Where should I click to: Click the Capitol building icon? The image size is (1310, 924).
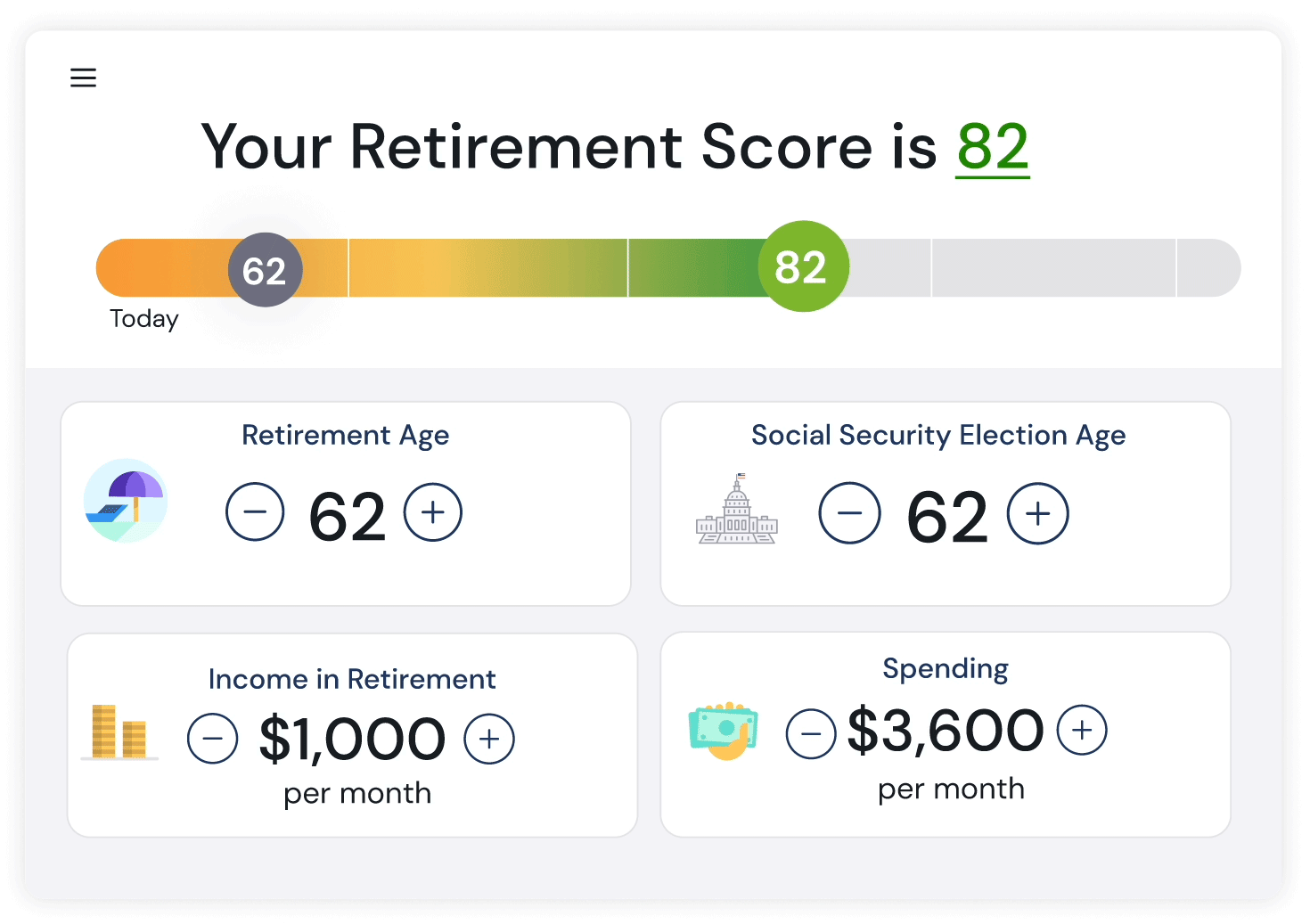(x=737, y=511)
